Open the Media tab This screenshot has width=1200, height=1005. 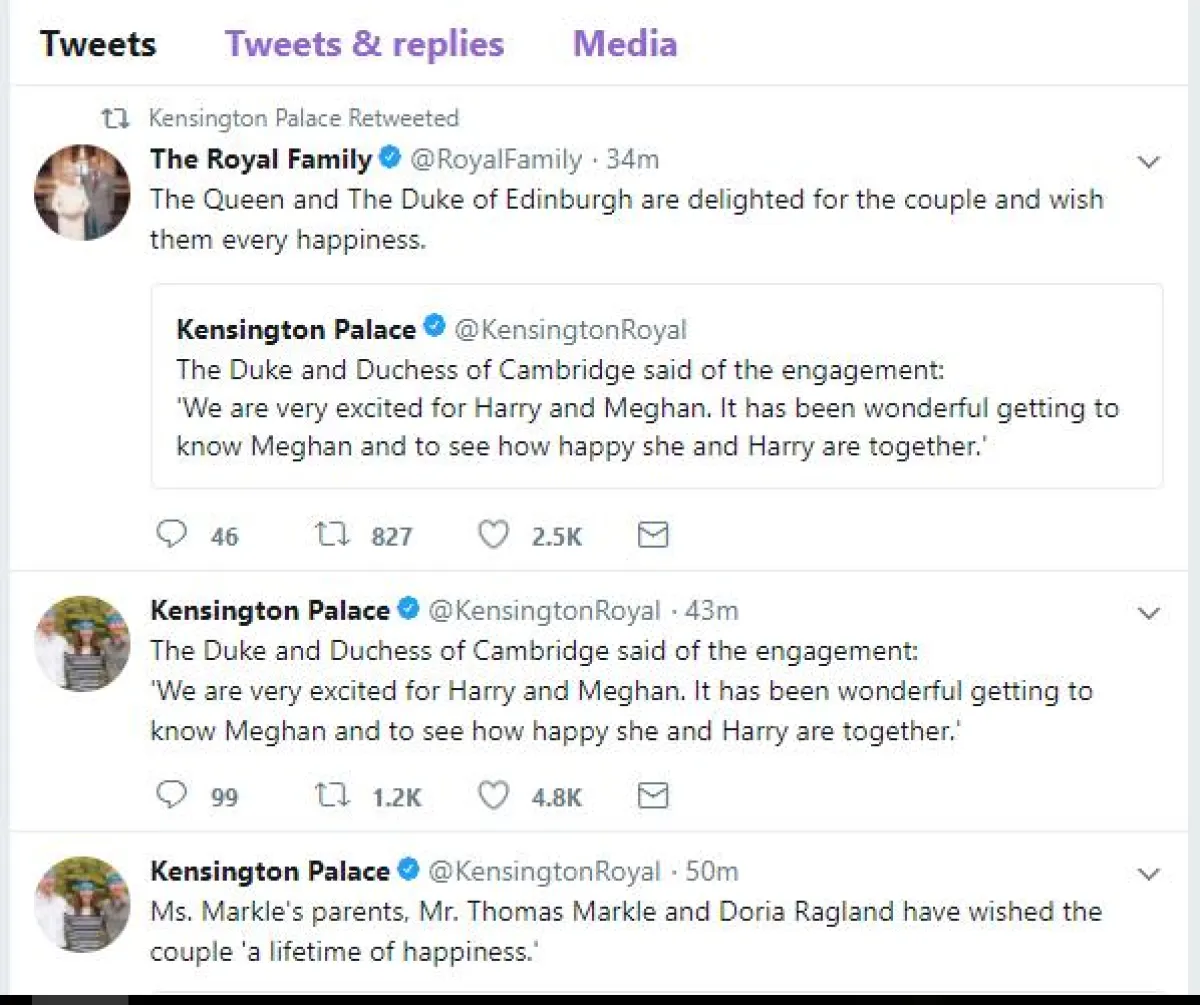tap(625, 44)
